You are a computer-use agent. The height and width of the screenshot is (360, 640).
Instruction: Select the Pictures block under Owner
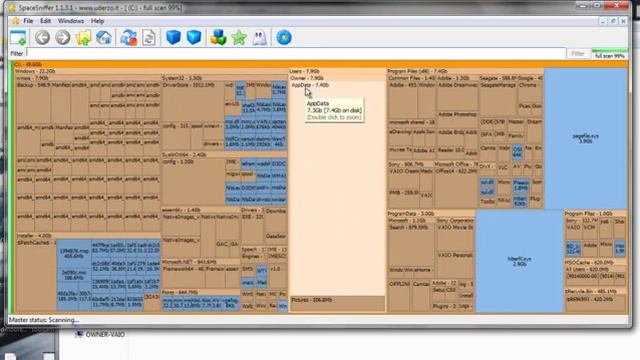(x=337, y=304)
